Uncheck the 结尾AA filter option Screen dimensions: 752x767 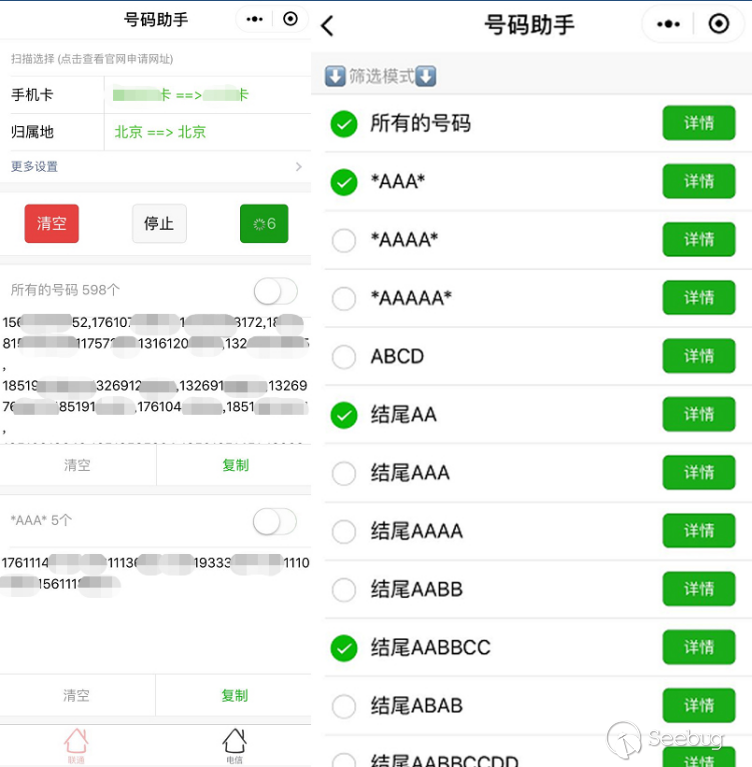[x=344, y=415]
